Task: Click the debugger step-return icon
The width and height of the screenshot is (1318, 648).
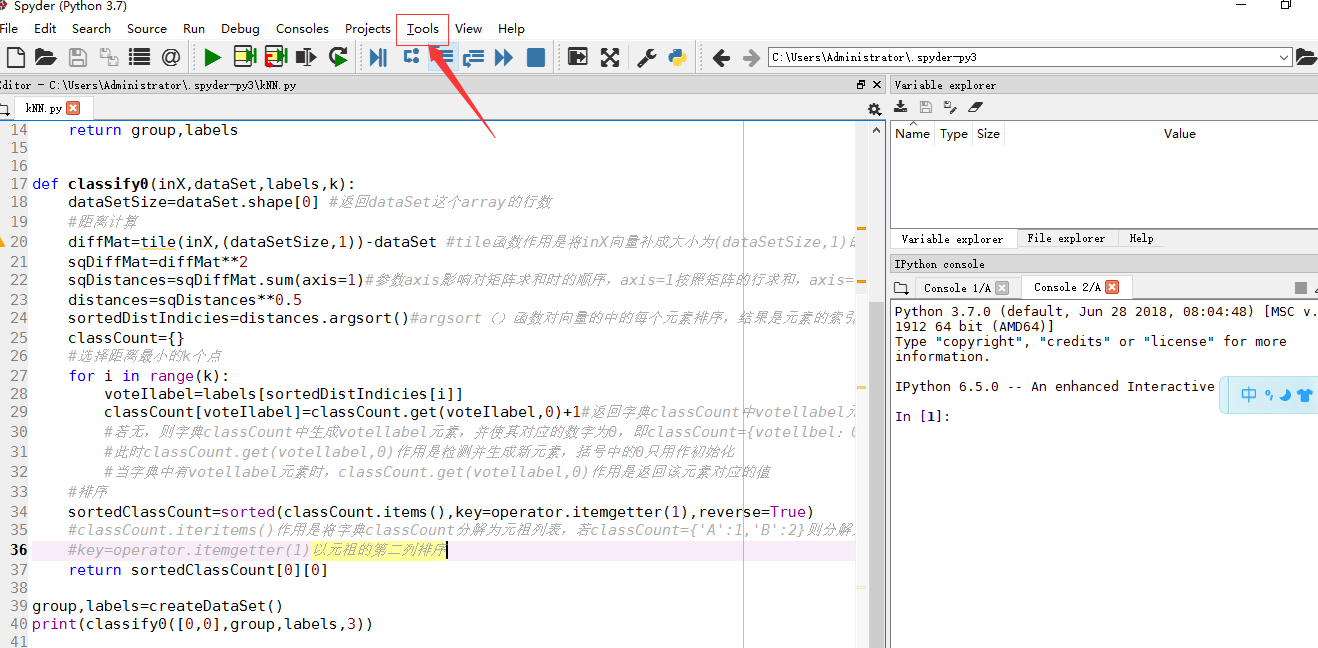Action: point(473,57)
